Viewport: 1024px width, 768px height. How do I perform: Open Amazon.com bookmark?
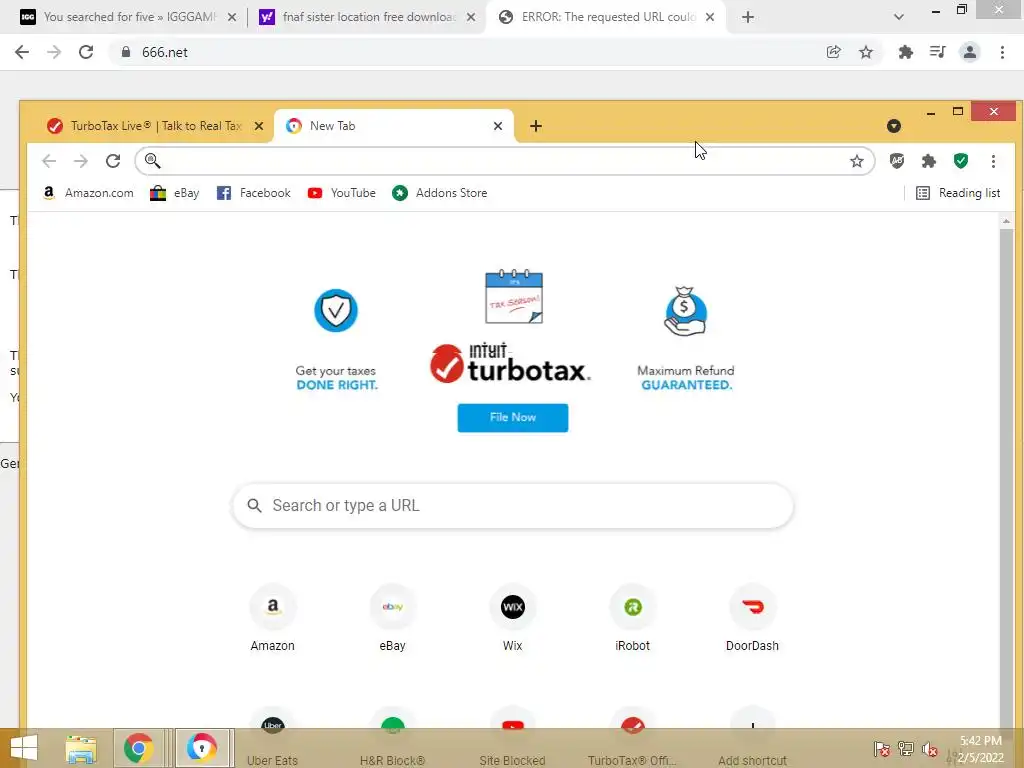click(88, 193)
